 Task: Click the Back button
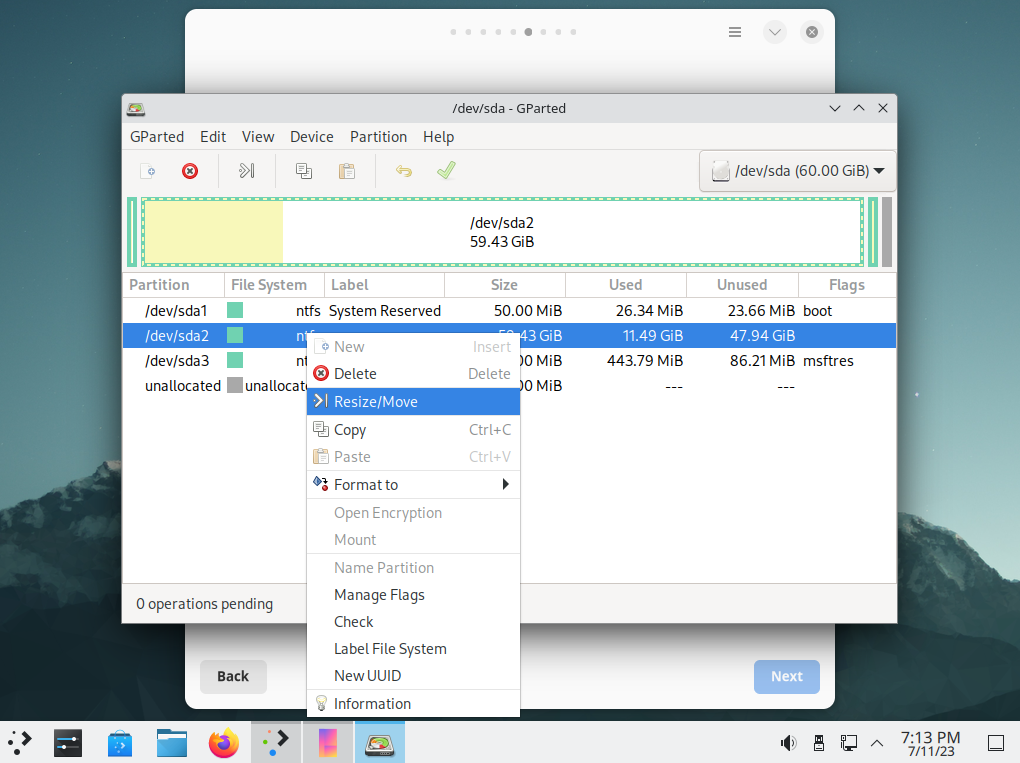(233, 676)
